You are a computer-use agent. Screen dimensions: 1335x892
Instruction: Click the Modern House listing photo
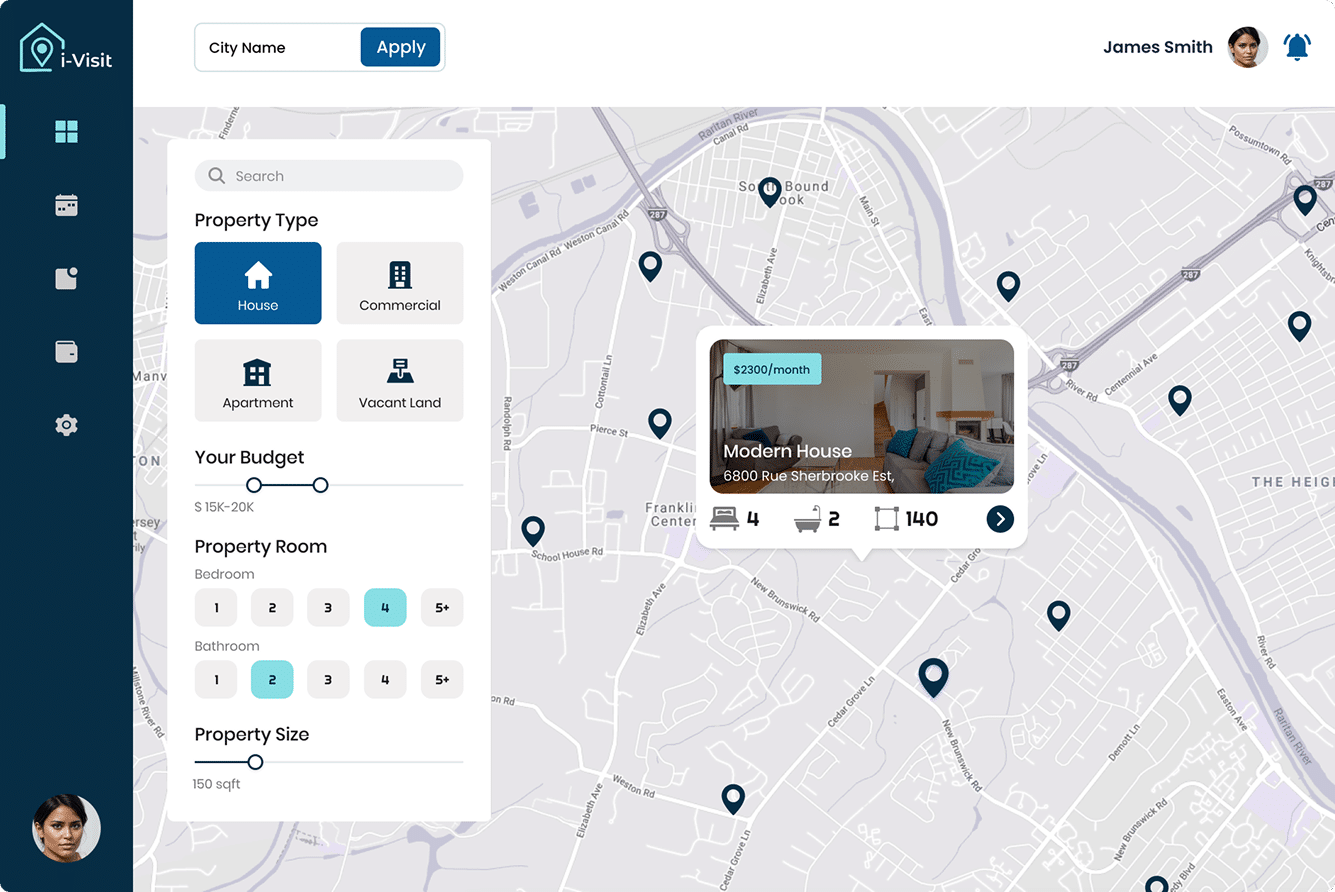pyautogui.click(x=862, y=416)
